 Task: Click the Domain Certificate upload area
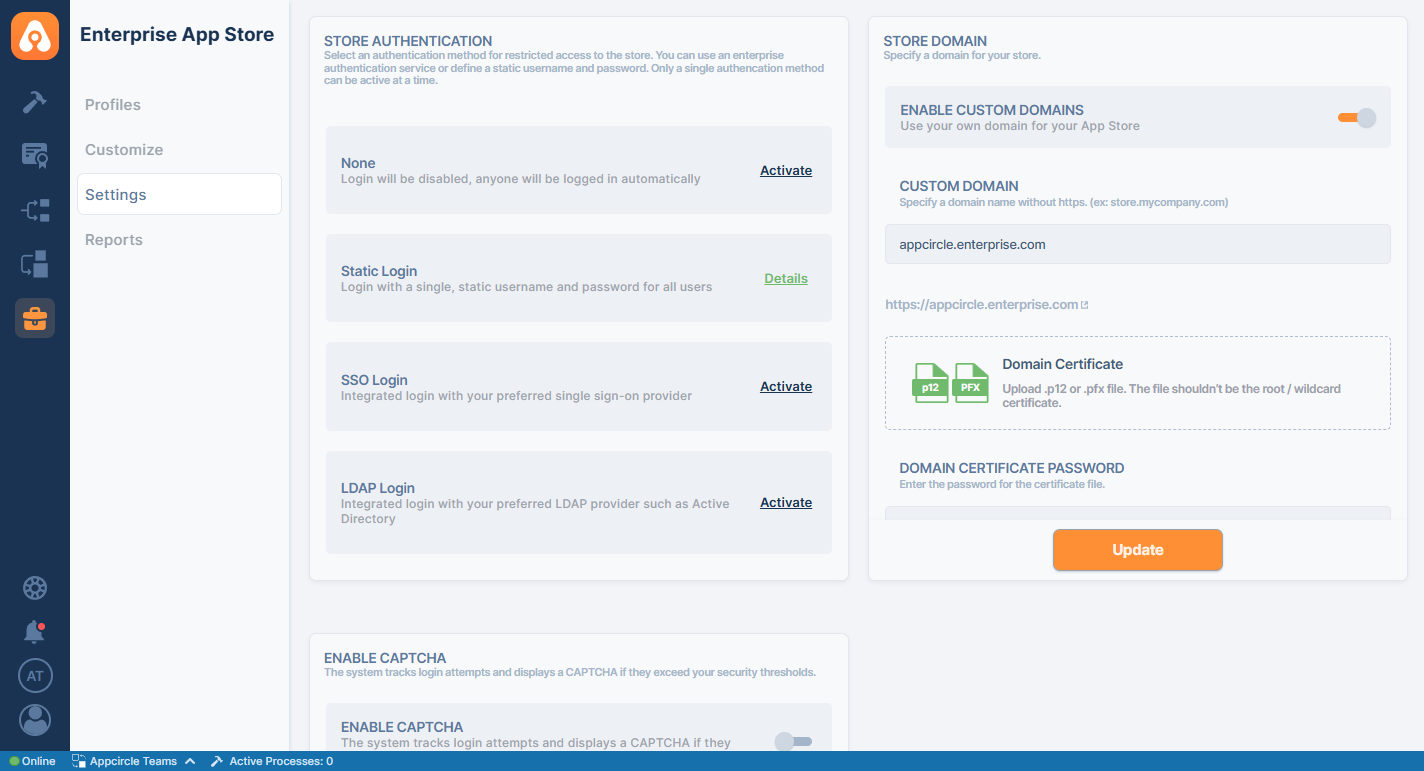click(1138, 383)
